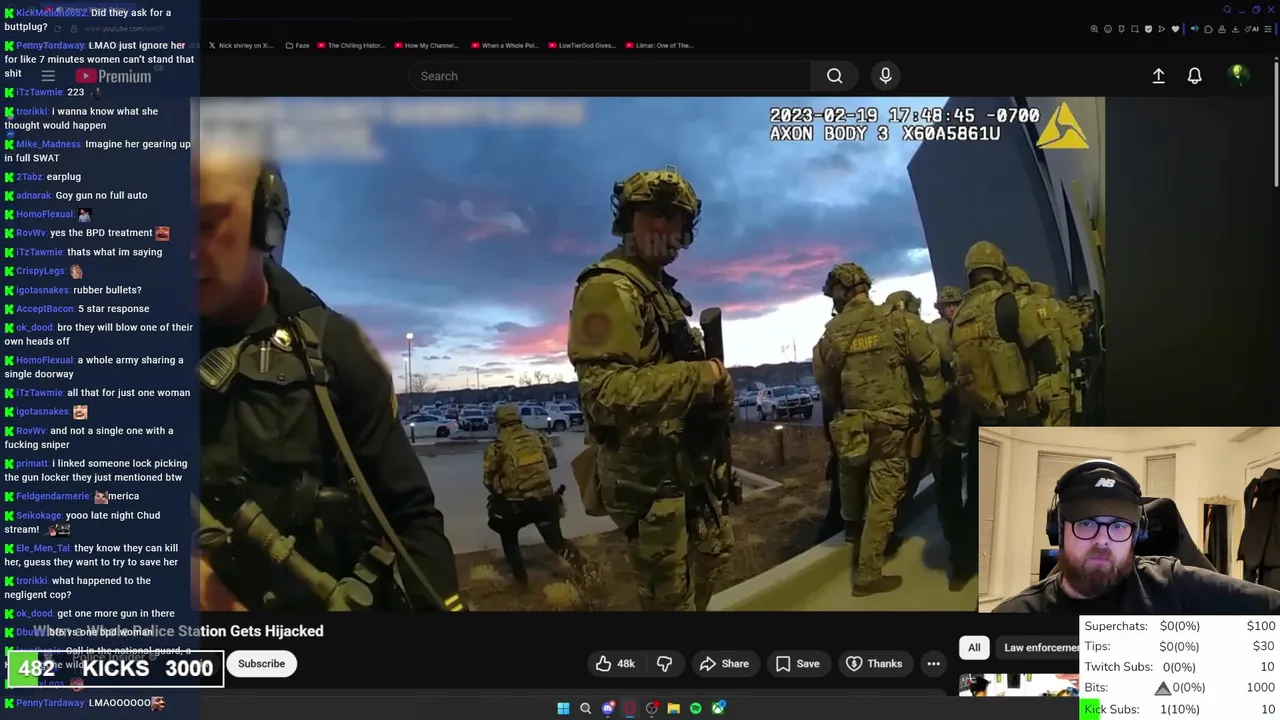
Task: Click the blue megaphone extension icon
Action: [x=1195, y=29]
